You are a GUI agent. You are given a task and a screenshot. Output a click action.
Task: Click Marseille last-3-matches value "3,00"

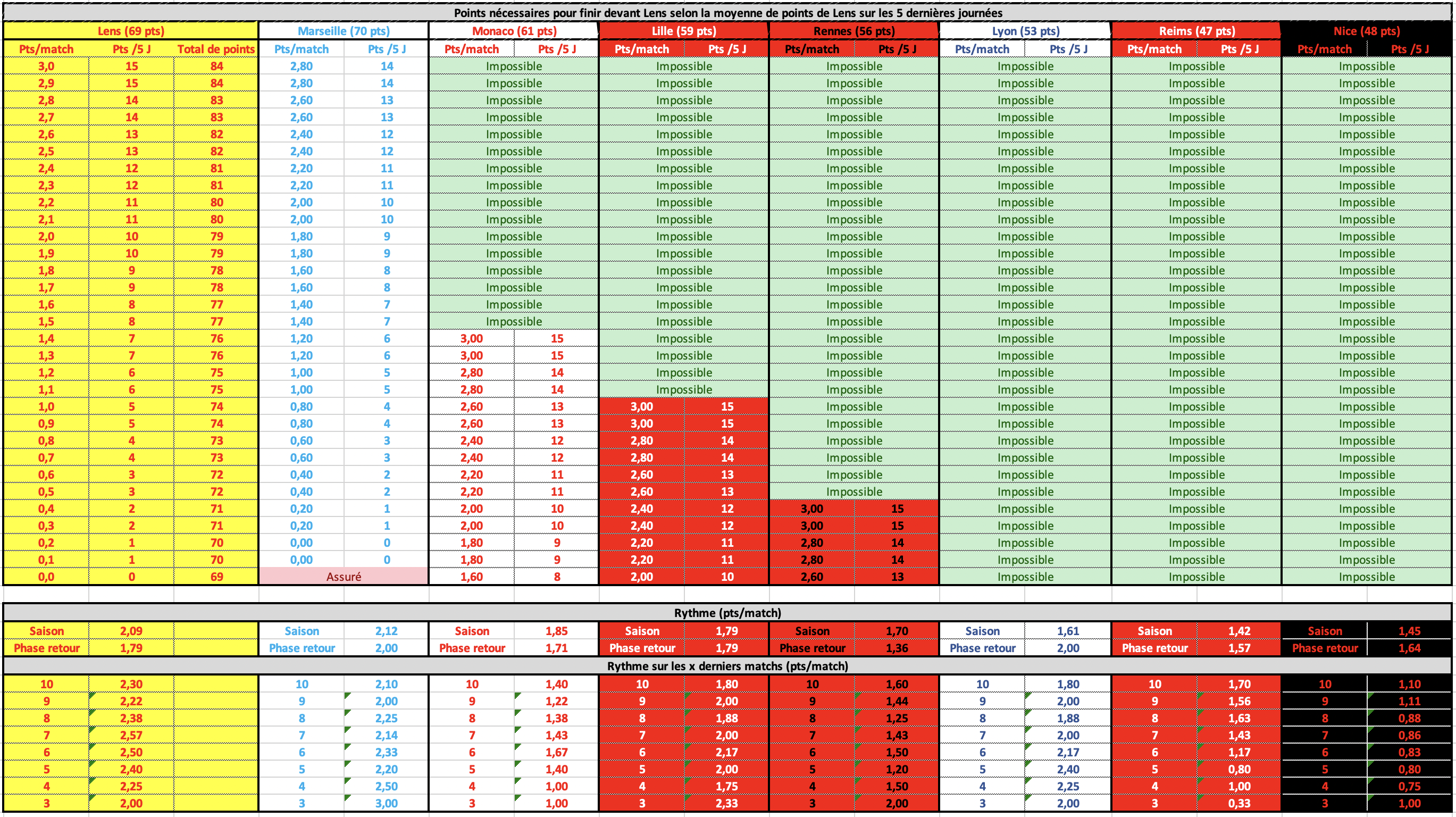tap(387, 803)
